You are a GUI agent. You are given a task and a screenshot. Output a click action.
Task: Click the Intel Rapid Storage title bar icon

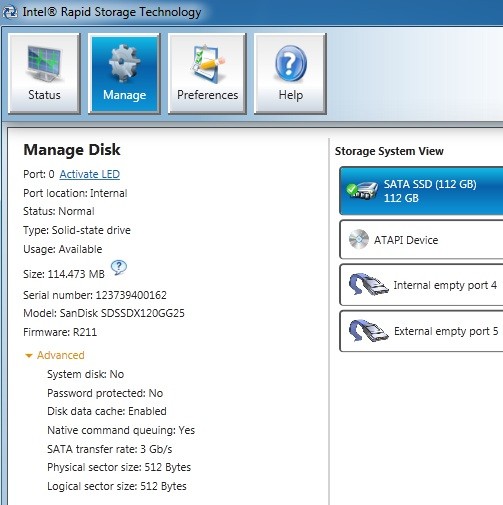point(10,12)
